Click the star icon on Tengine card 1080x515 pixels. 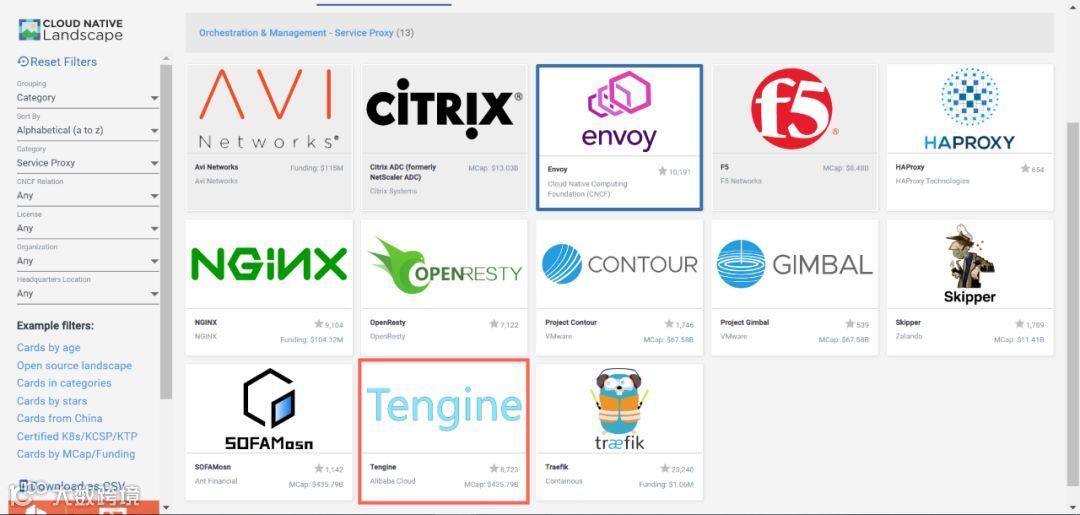494,468
